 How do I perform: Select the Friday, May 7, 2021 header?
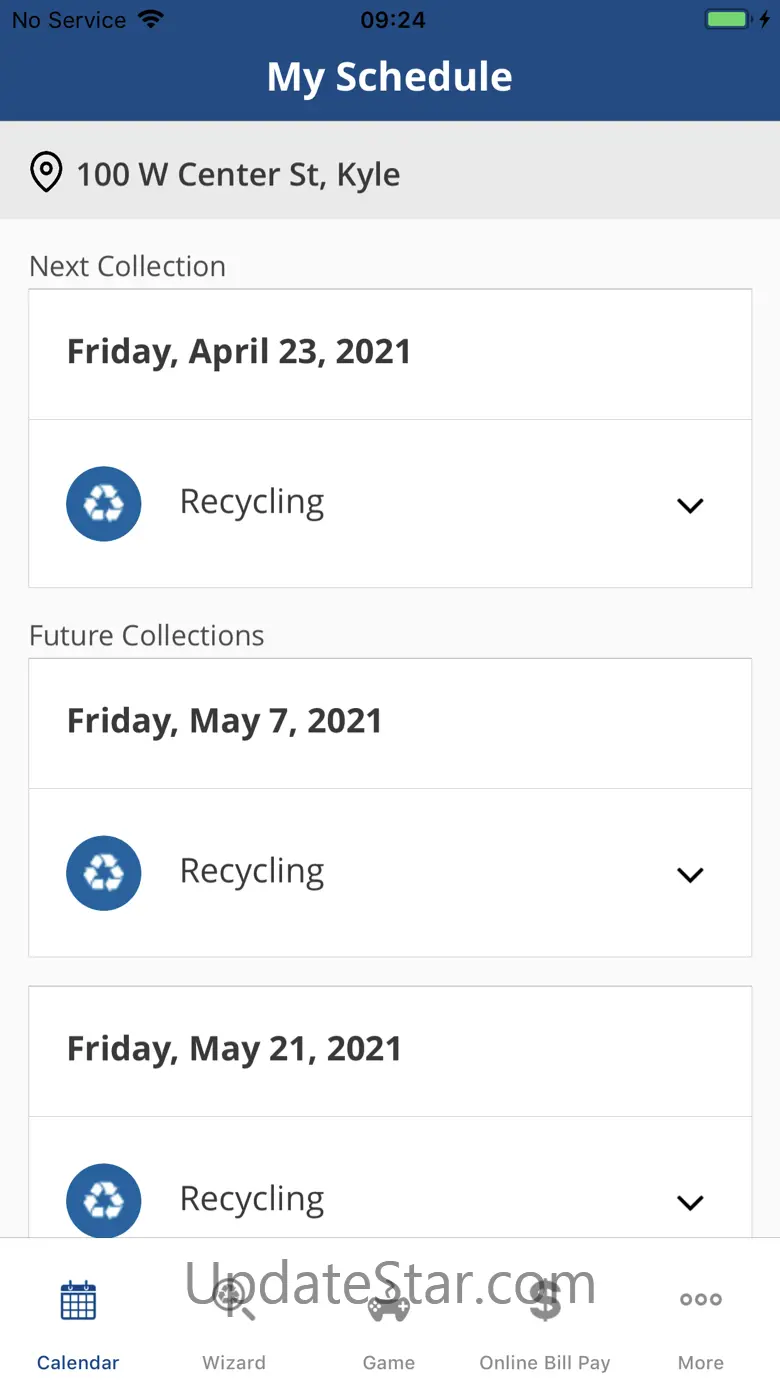(x=225, y=721)
